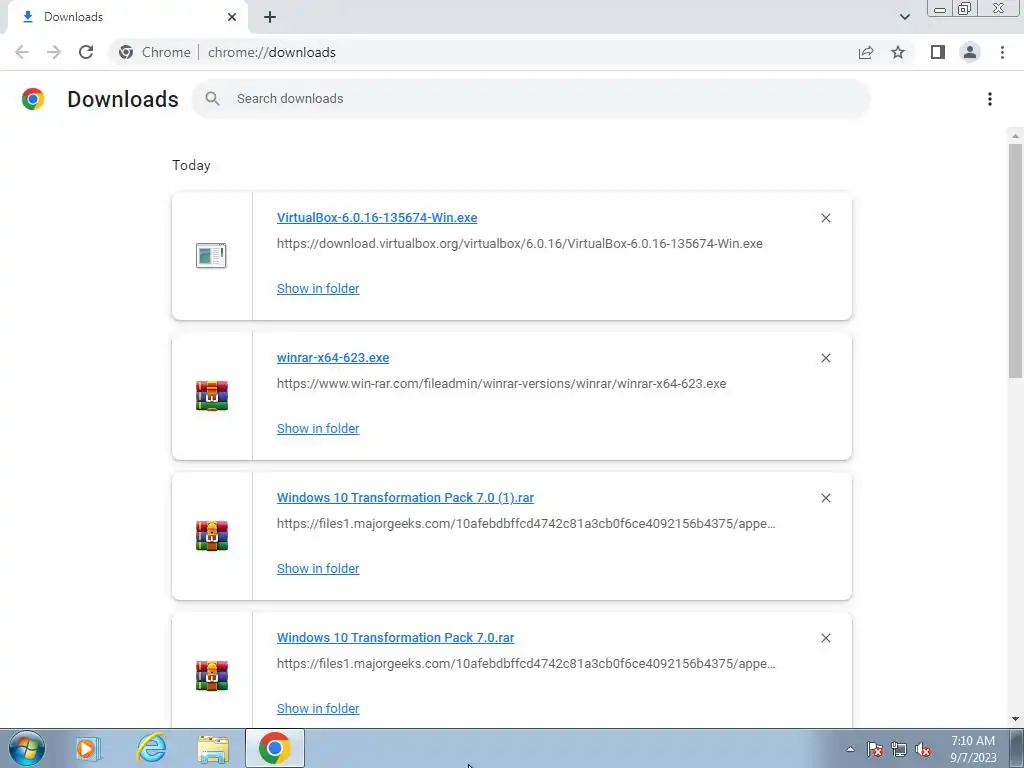Remove VirtualBox download from list
Screen dimensions: 1024x768
pyautogui.click(x=825, y=218)
